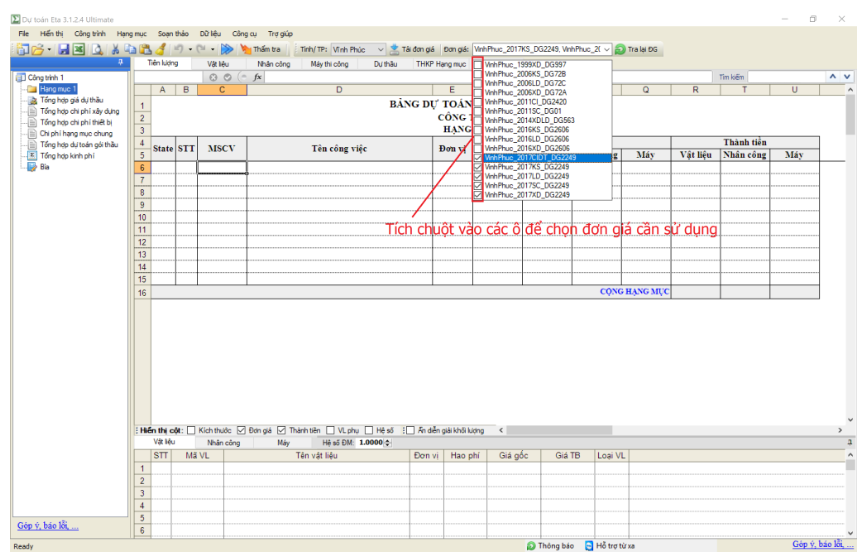868x557 pixels.
Task: Click the Tải đơn giá download button
Action: click(412, 49)
